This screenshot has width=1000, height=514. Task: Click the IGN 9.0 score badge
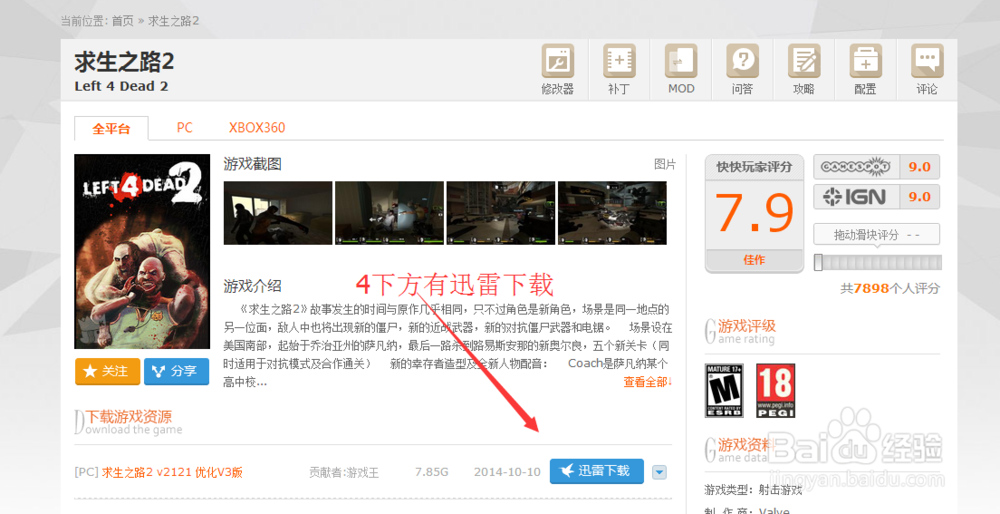tap(876, 197)
